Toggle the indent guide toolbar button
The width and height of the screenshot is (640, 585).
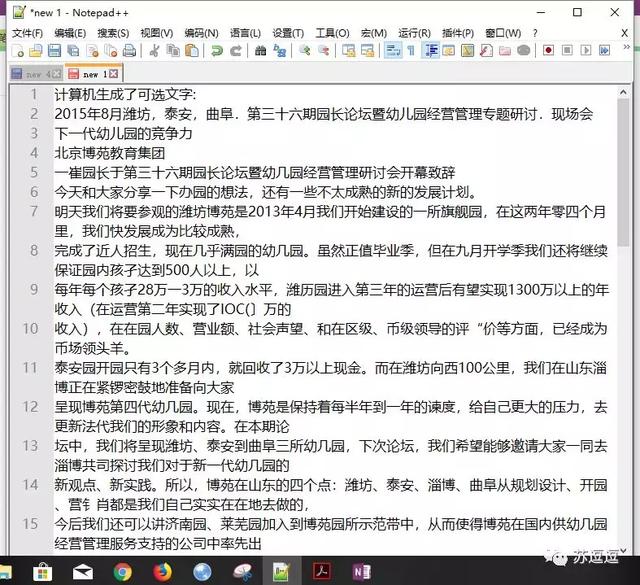(431, 51)
